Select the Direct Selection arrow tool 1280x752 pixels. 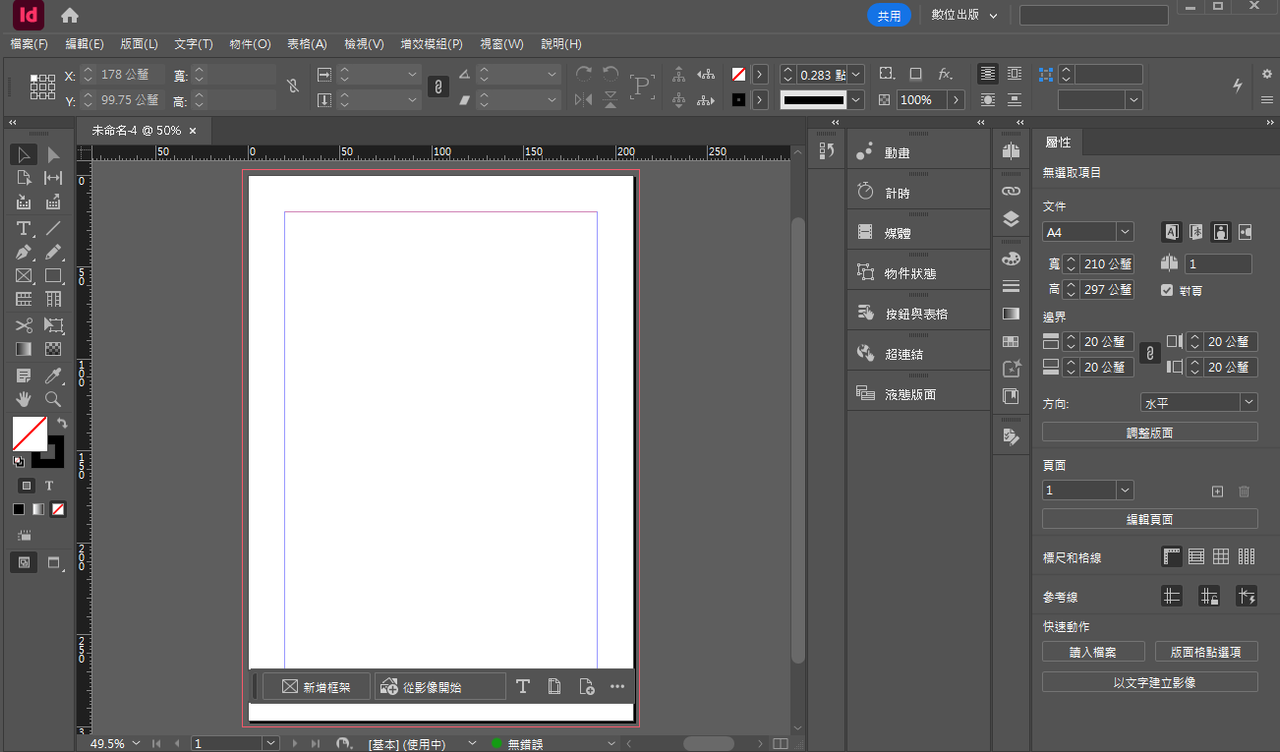click(x=53, y=154)
